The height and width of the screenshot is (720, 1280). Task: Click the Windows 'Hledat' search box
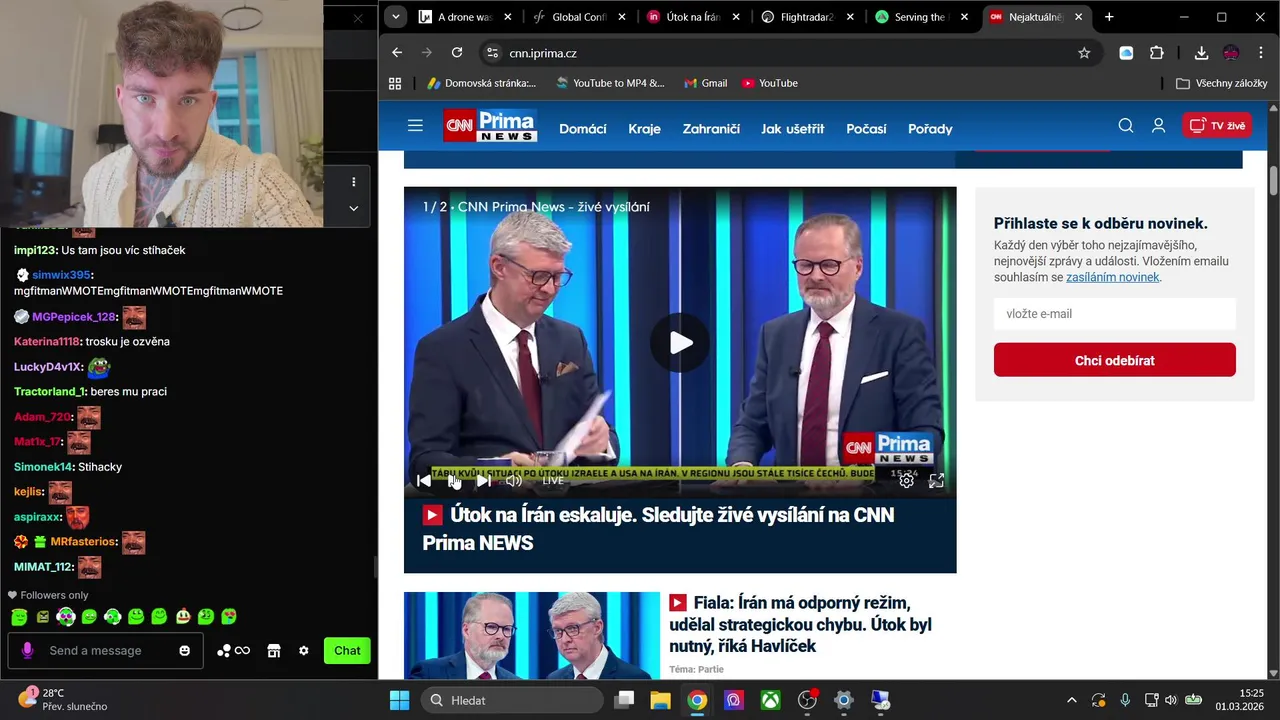[x=512, y=700]
